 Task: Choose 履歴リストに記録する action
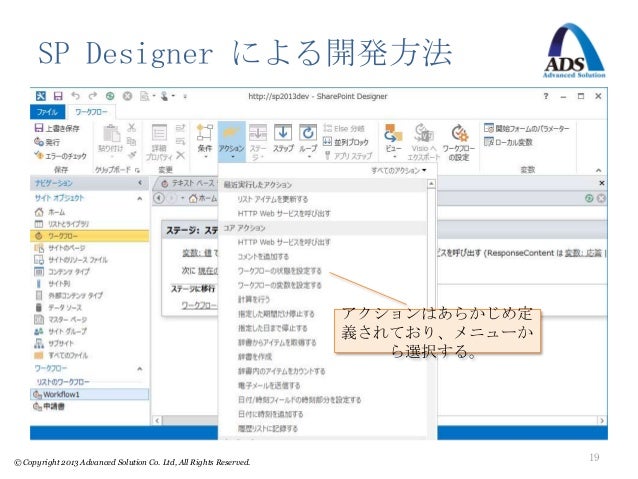[268, 429]
